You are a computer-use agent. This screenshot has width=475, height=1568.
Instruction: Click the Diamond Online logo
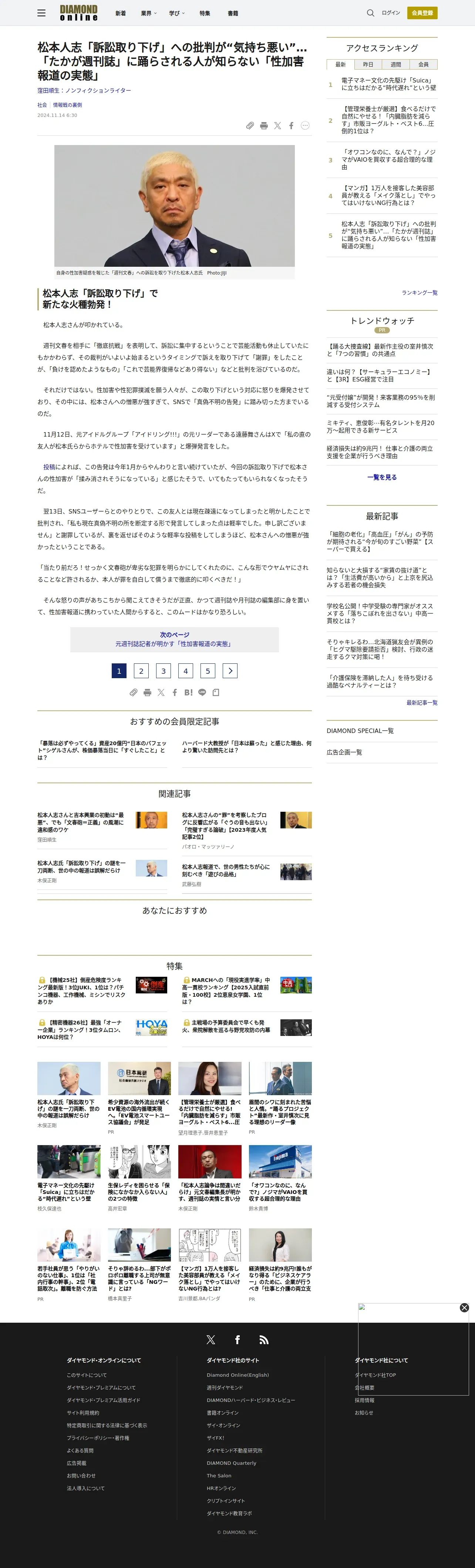pyautogui.click(x=78, y=13)
